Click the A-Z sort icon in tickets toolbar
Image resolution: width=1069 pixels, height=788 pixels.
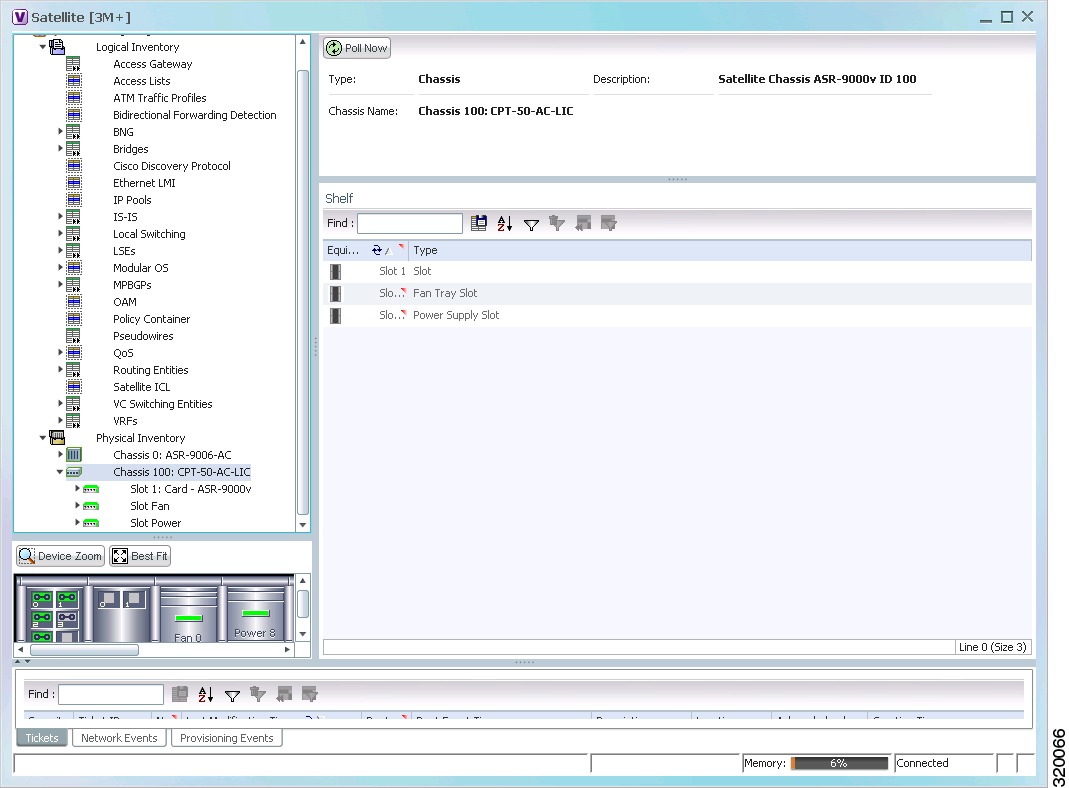[x=206, y=694]
